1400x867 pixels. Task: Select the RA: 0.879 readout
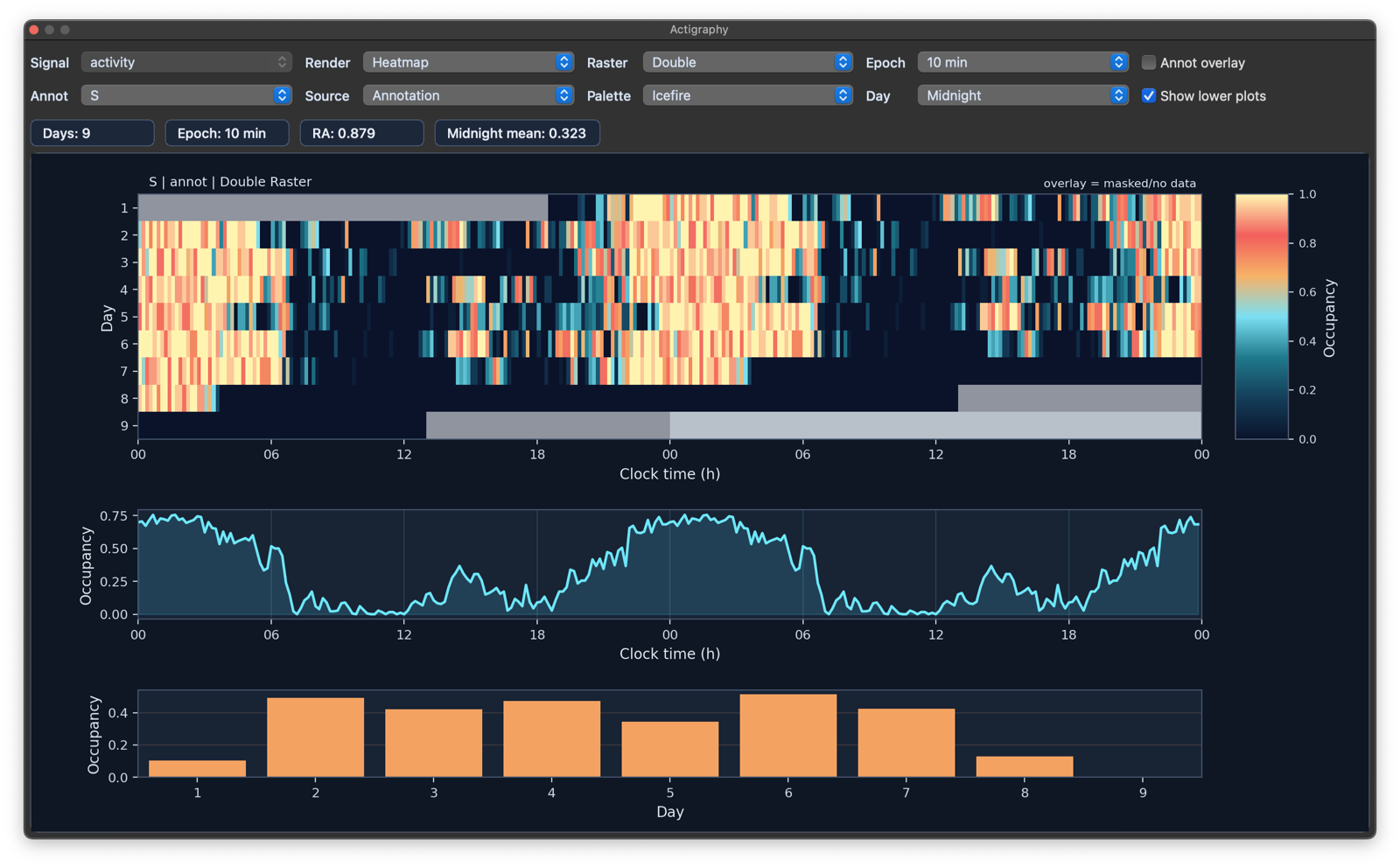(361, 133)
